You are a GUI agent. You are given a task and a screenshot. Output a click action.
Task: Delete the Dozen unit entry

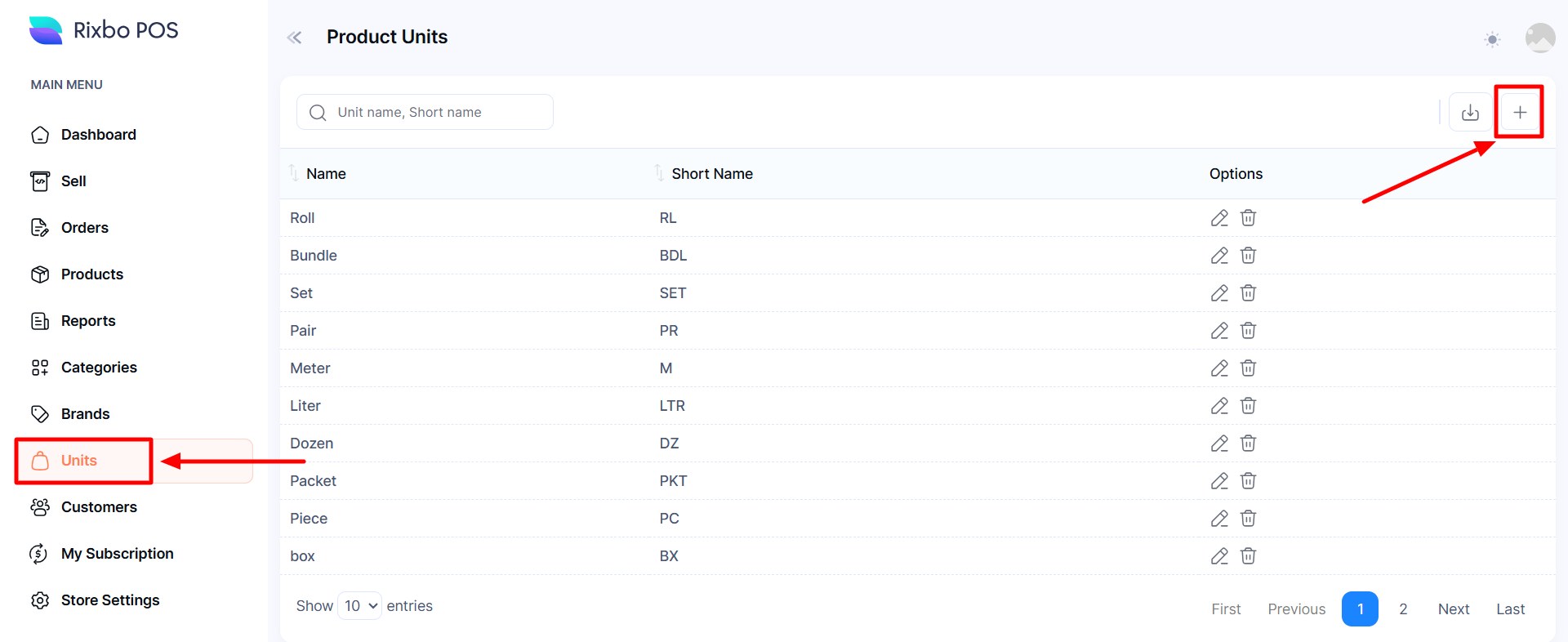coord(1248,444)
